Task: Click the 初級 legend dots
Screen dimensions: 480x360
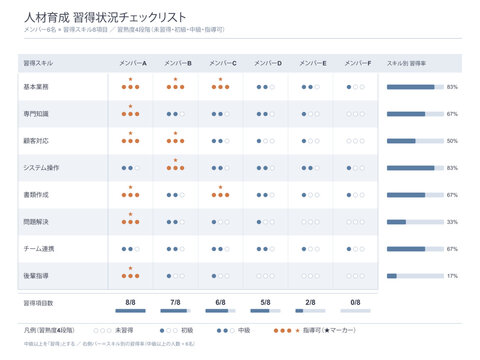Action: tap(169, 331)
